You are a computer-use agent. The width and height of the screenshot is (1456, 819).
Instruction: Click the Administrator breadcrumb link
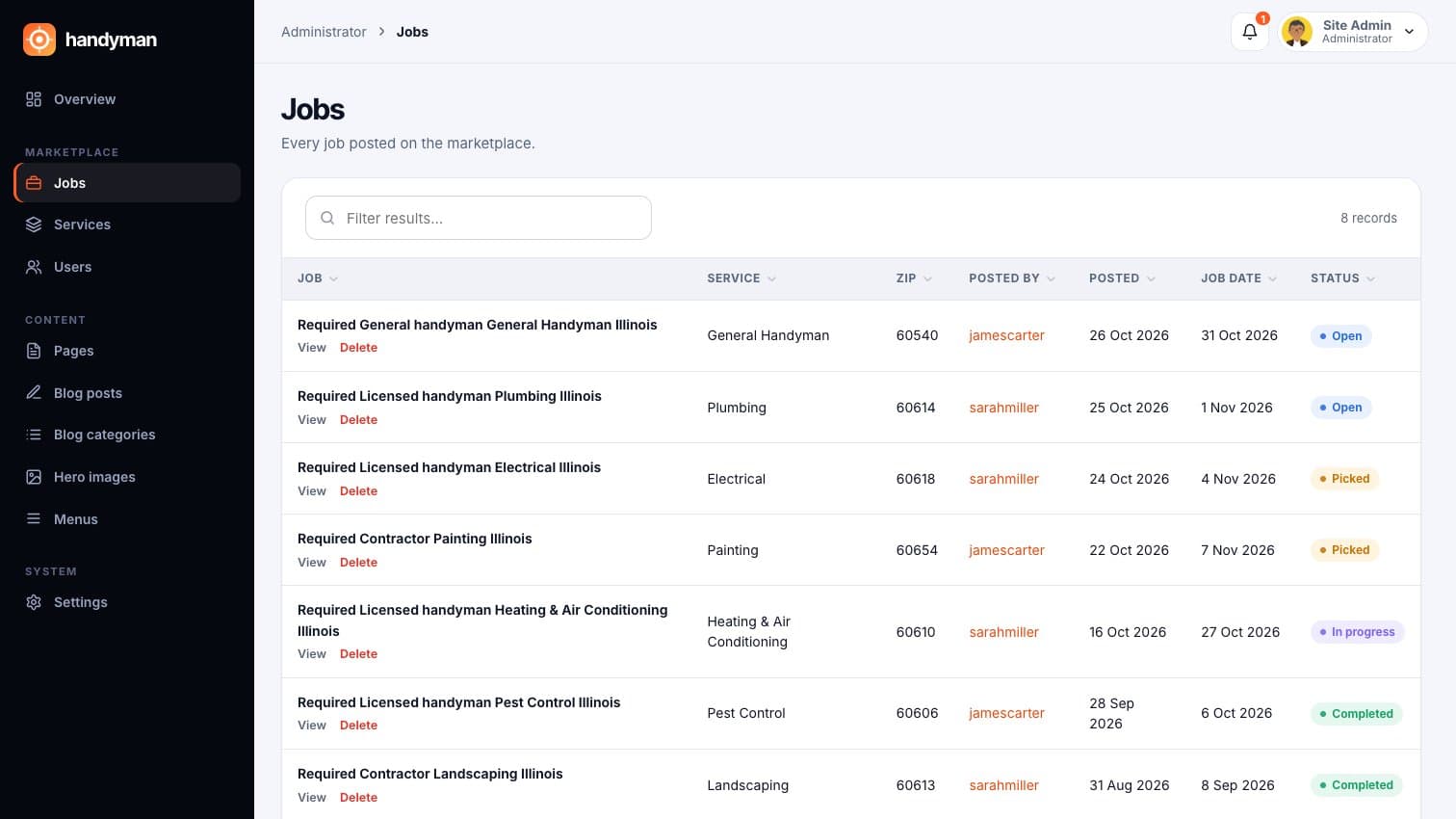324,32
